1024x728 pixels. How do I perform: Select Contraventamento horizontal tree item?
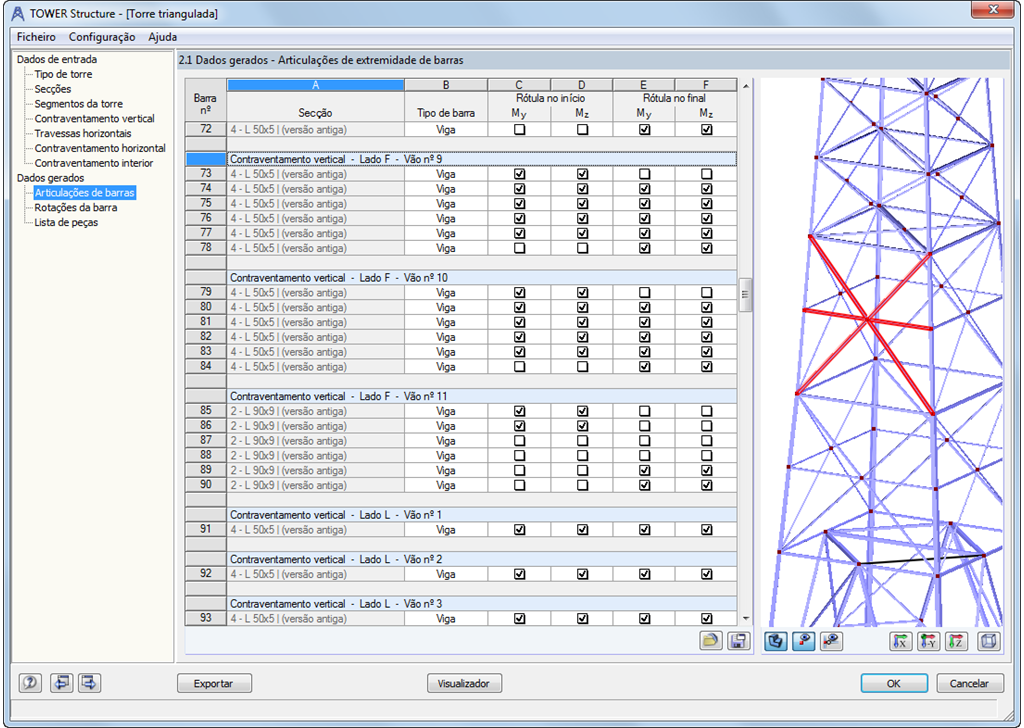tap(100, 148)
